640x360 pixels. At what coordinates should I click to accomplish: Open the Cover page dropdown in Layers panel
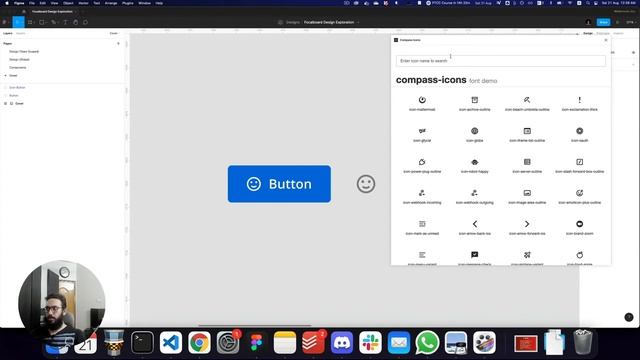tap(114, 33)
